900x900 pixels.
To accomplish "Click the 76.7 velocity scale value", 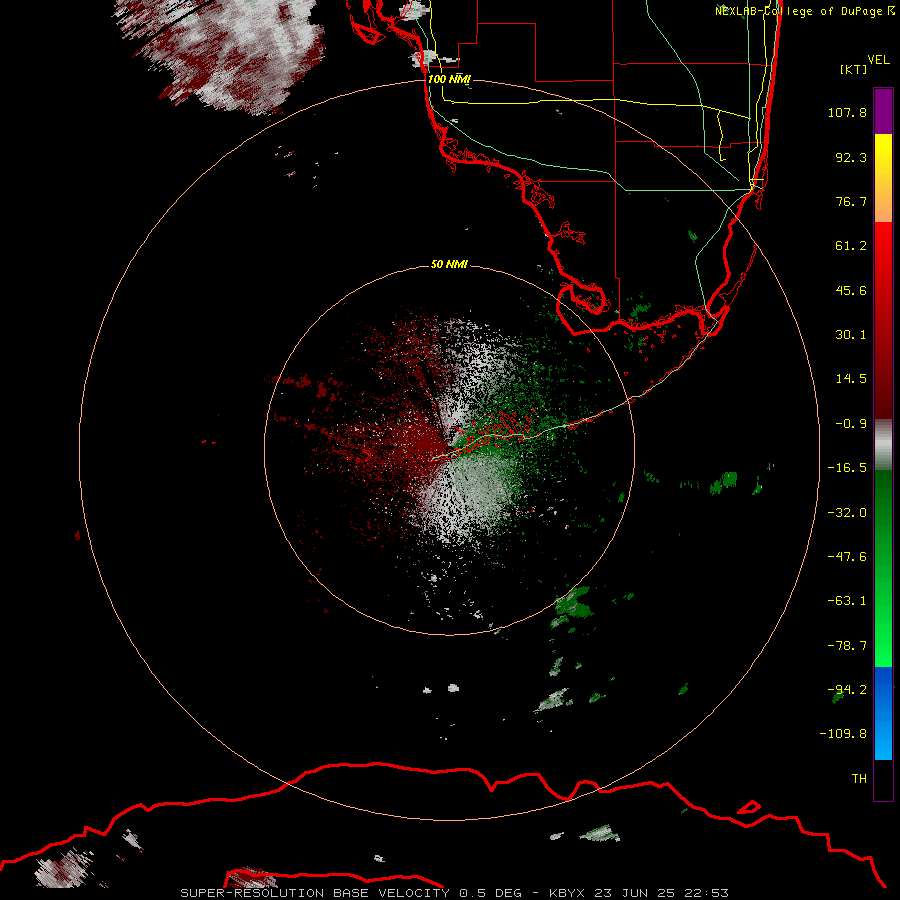I will click(851, 201).
